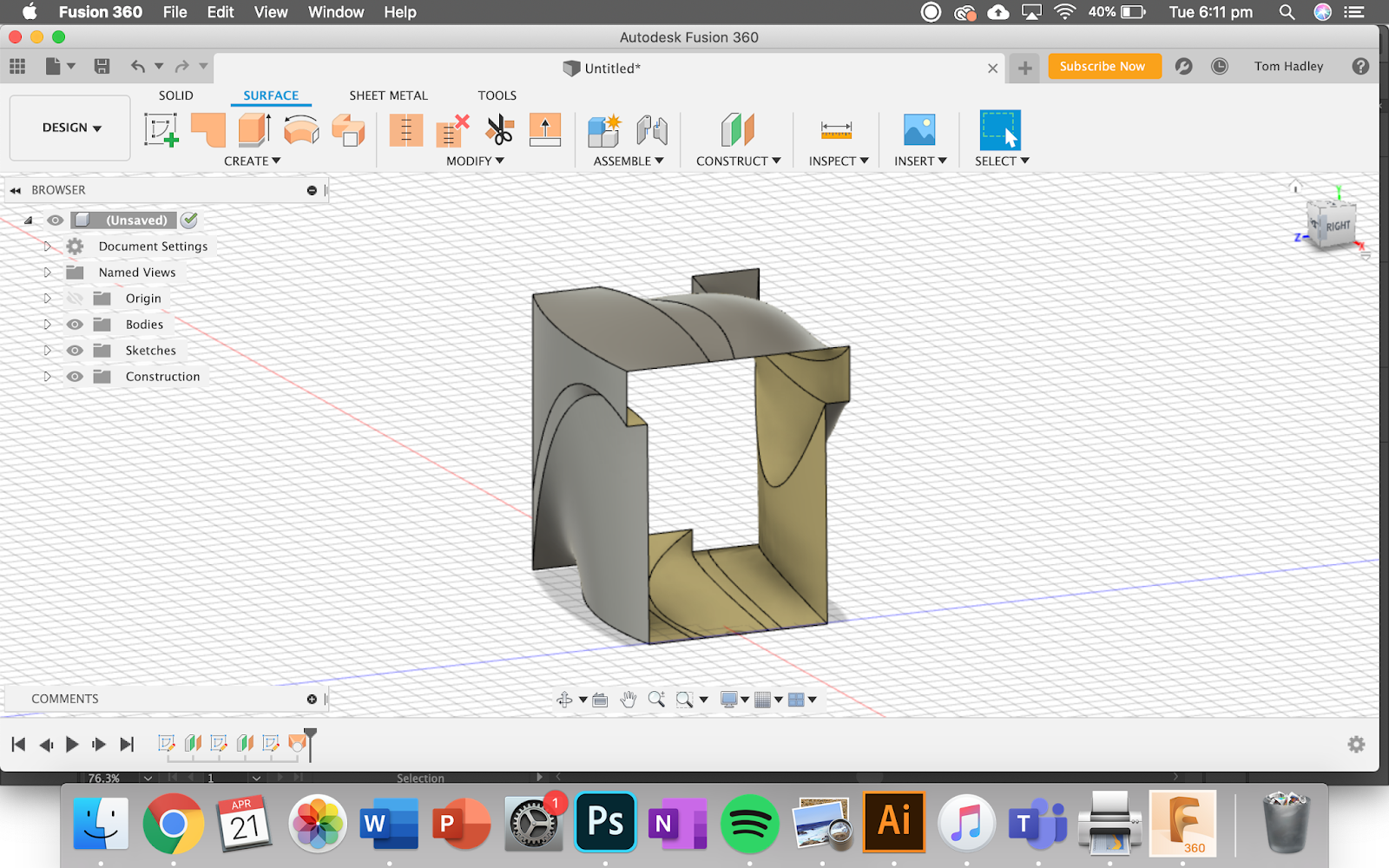Select the Unstitch tool
1389x868 pixels.
pyautogui.click(x=452, y=130)
